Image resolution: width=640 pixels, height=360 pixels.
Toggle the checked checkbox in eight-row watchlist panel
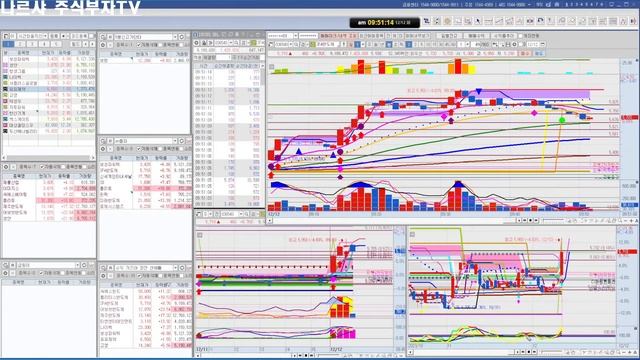[x=139, y=149]
